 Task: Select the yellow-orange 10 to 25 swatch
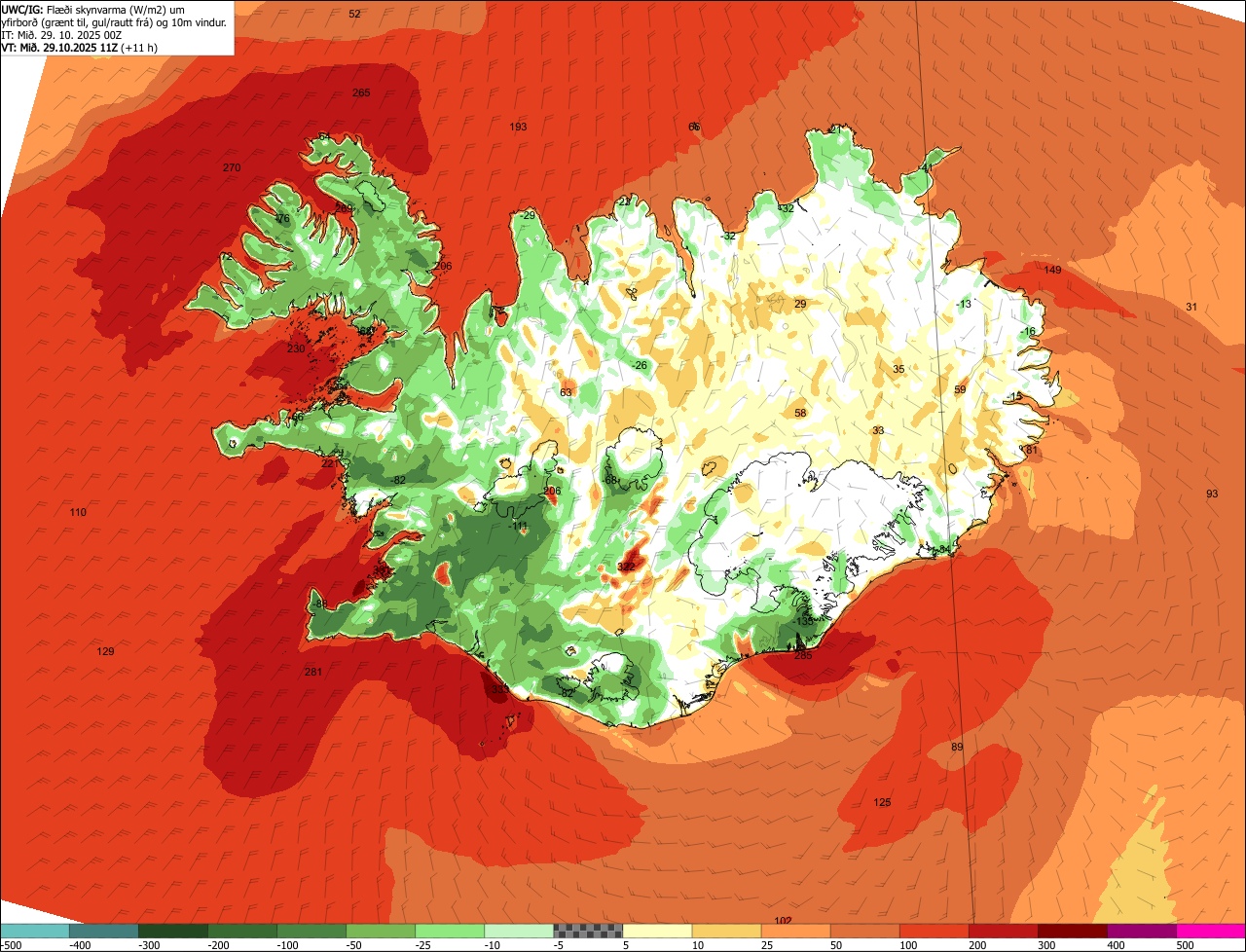pos(727,931)
